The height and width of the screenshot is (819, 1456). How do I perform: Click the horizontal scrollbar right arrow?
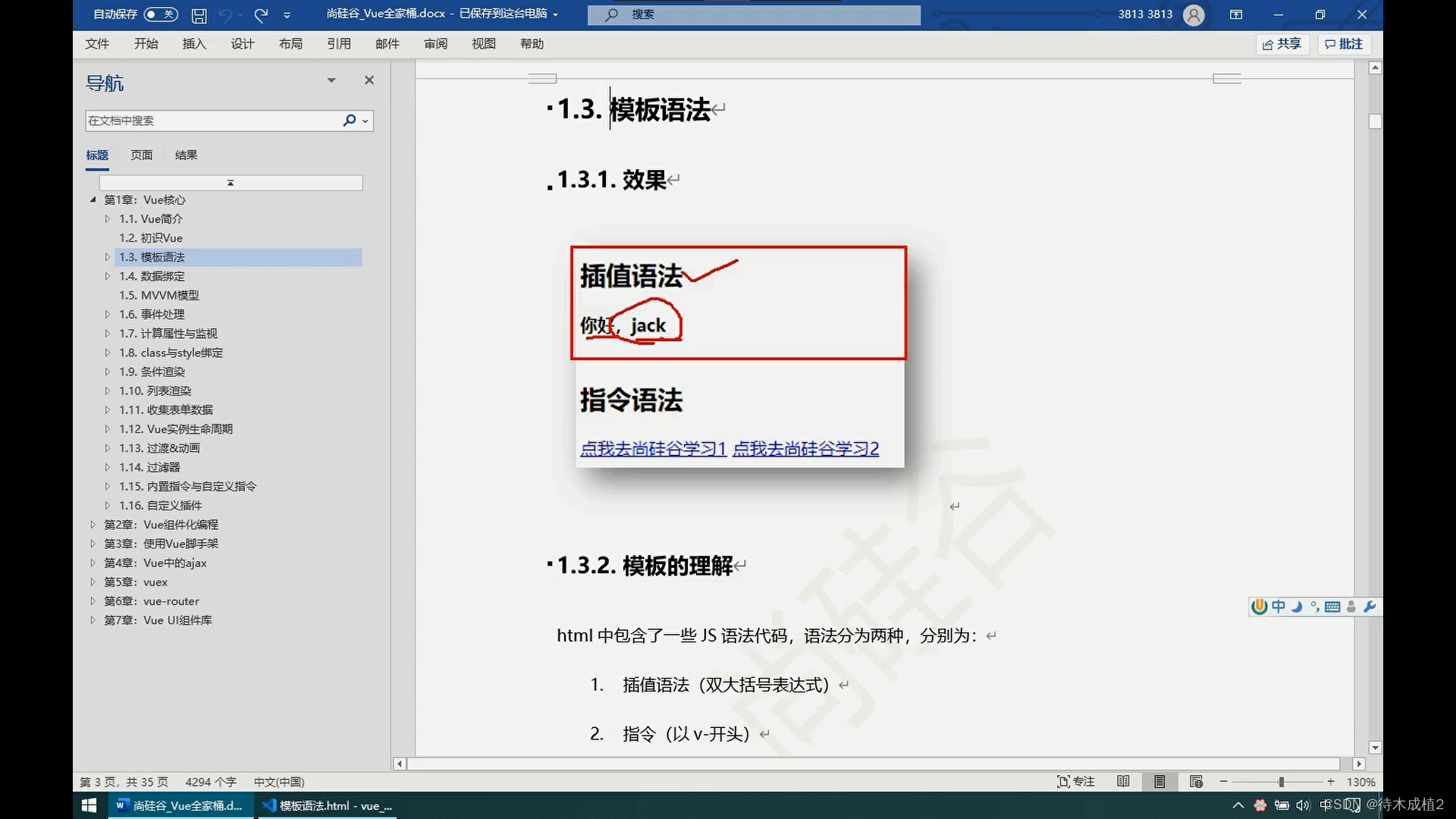tap(1359, 764)
